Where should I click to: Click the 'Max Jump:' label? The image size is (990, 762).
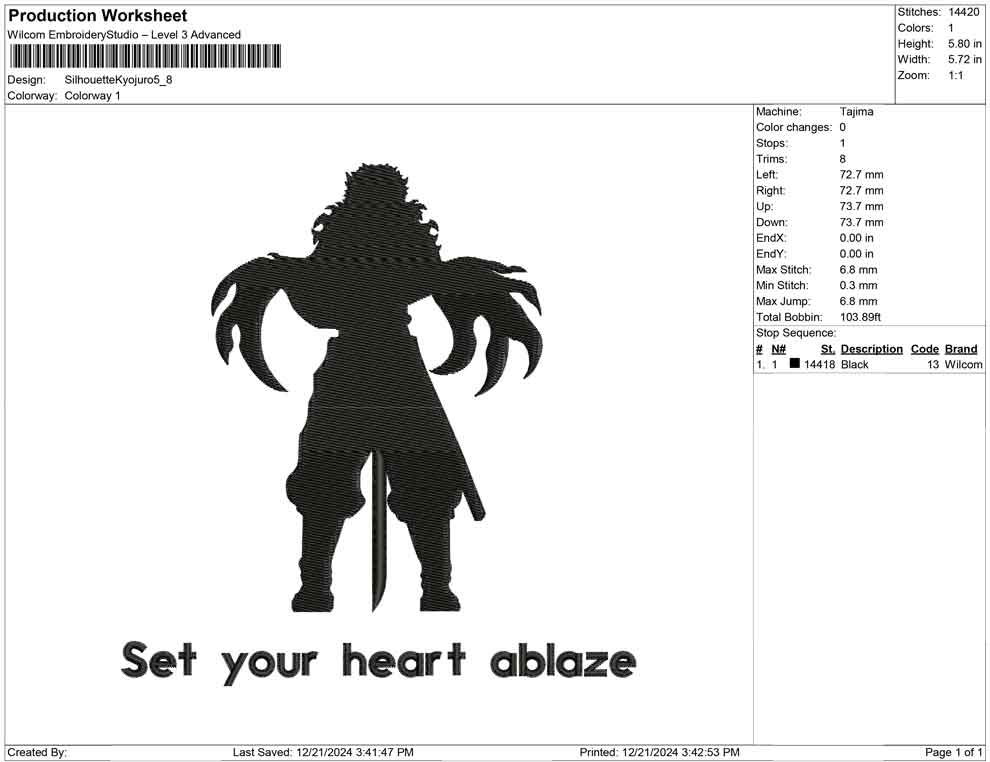(x=784, y=301)
